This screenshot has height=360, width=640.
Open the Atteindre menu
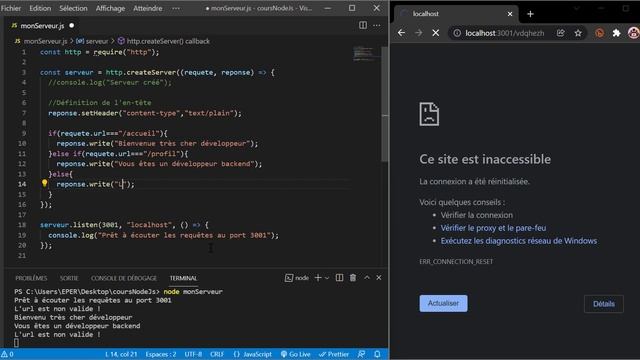[x=147, y=8]
